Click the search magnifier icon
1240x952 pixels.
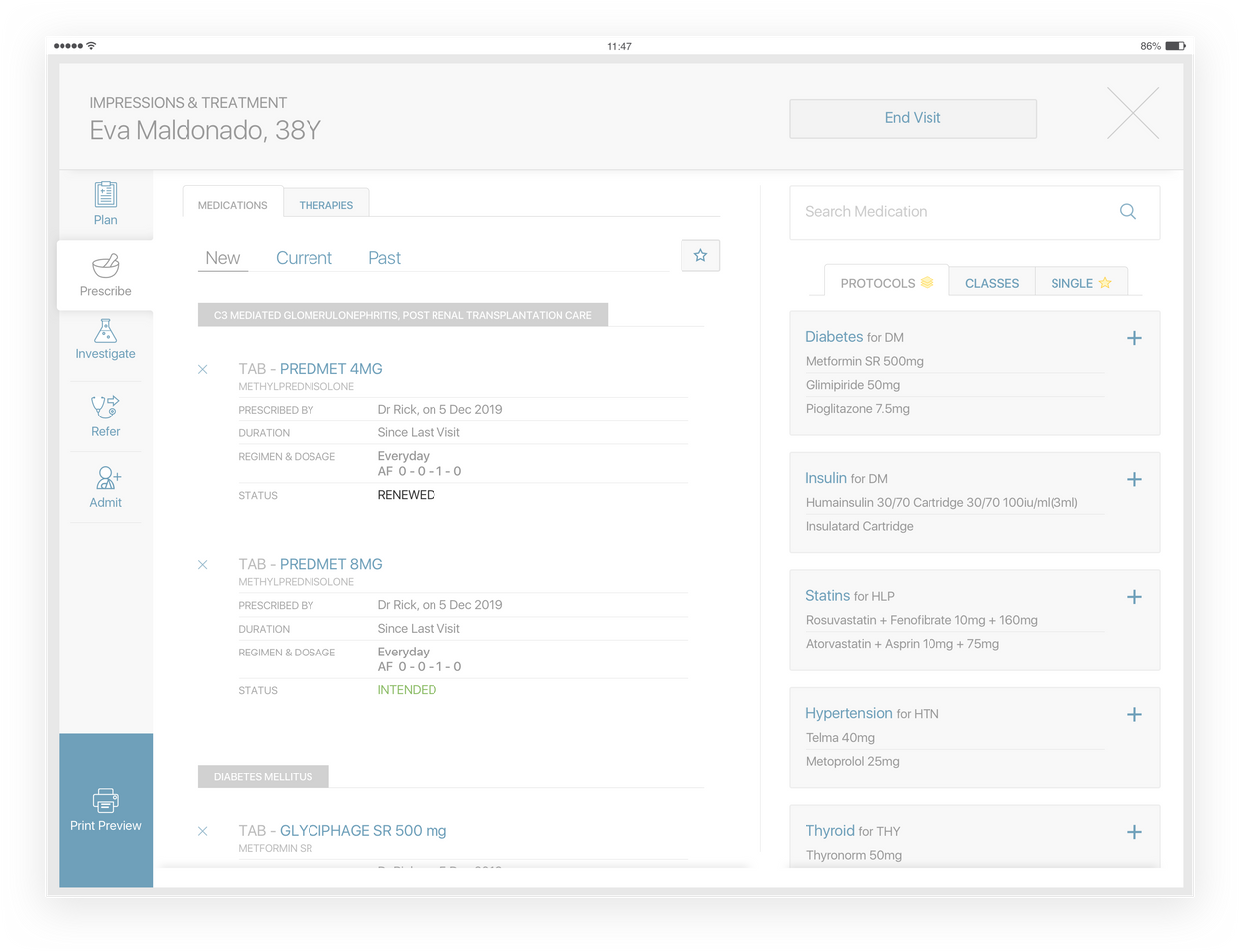(x=1128, y=211)
